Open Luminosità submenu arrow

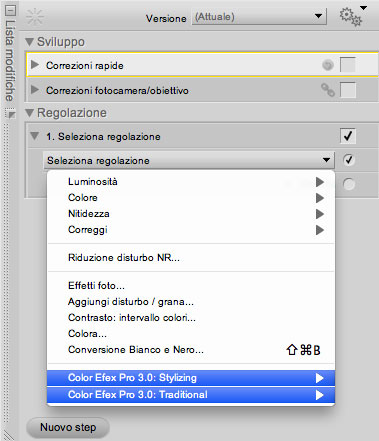(x=320, y=182)
